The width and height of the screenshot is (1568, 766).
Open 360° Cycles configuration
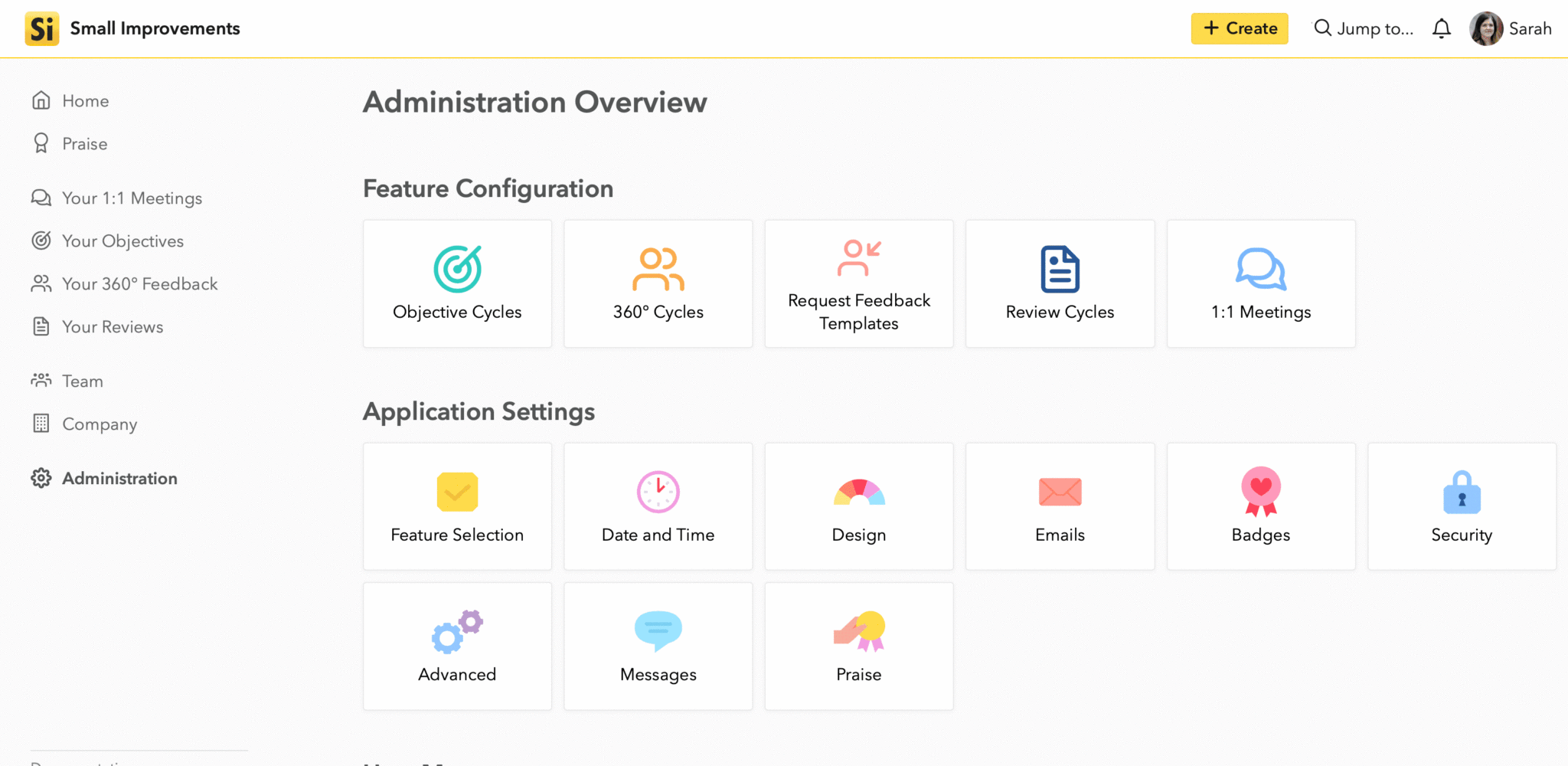point(658,283)
